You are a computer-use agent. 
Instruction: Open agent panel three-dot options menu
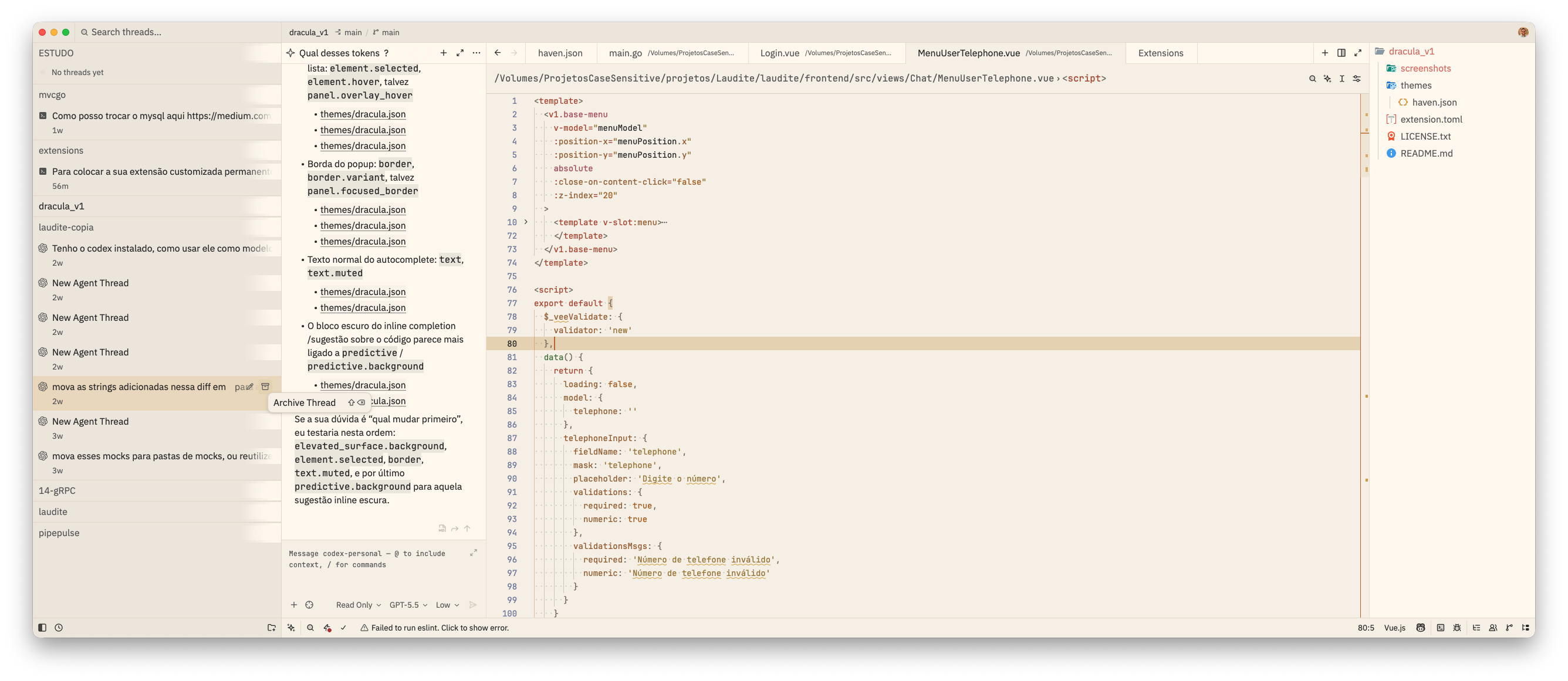point(476,53)
